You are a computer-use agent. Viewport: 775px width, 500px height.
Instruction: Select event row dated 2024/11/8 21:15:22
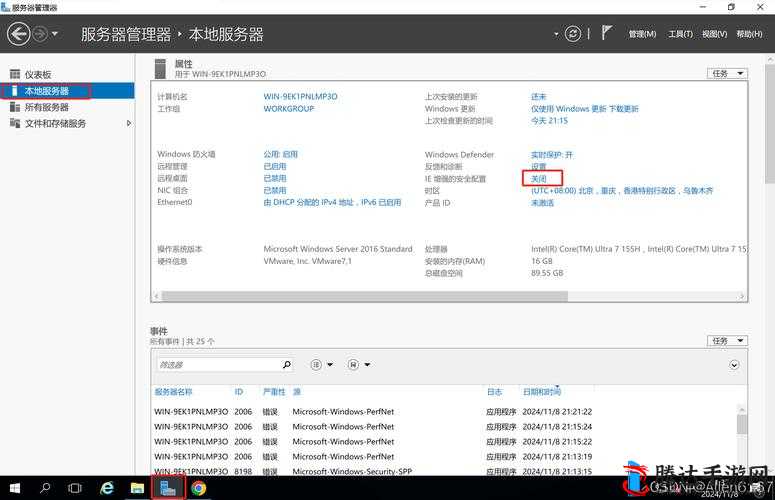(445, 442)
